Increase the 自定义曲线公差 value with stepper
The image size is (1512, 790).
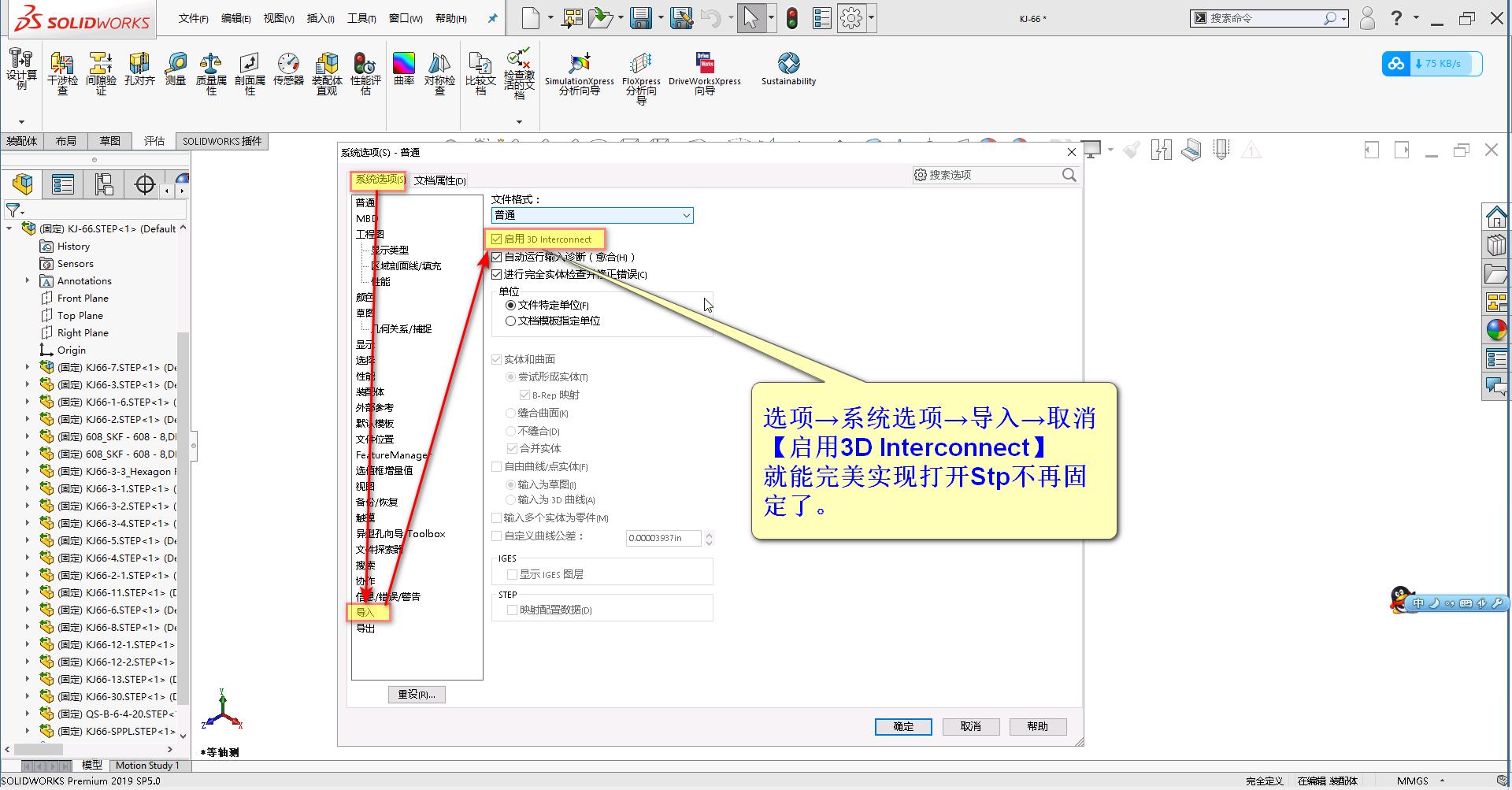point(708,534)
